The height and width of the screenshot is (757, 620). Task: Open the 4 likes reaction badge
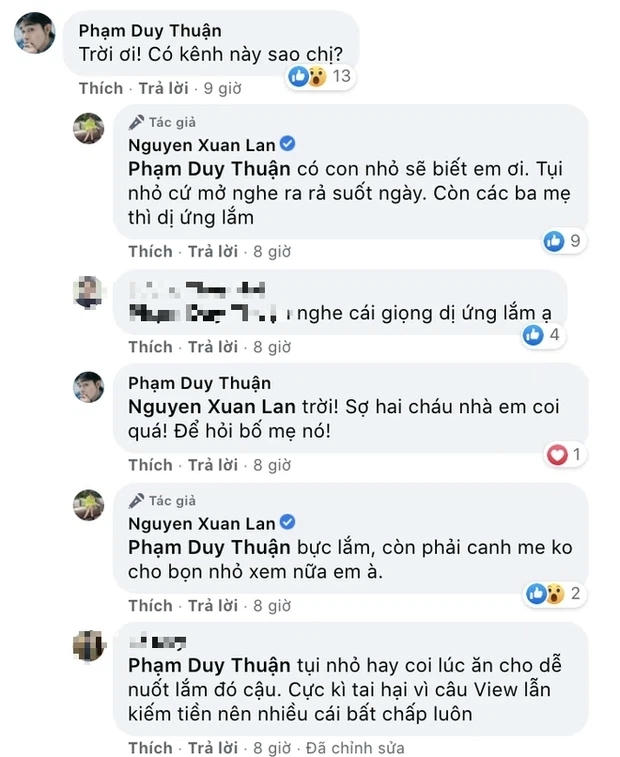(542, 334)
